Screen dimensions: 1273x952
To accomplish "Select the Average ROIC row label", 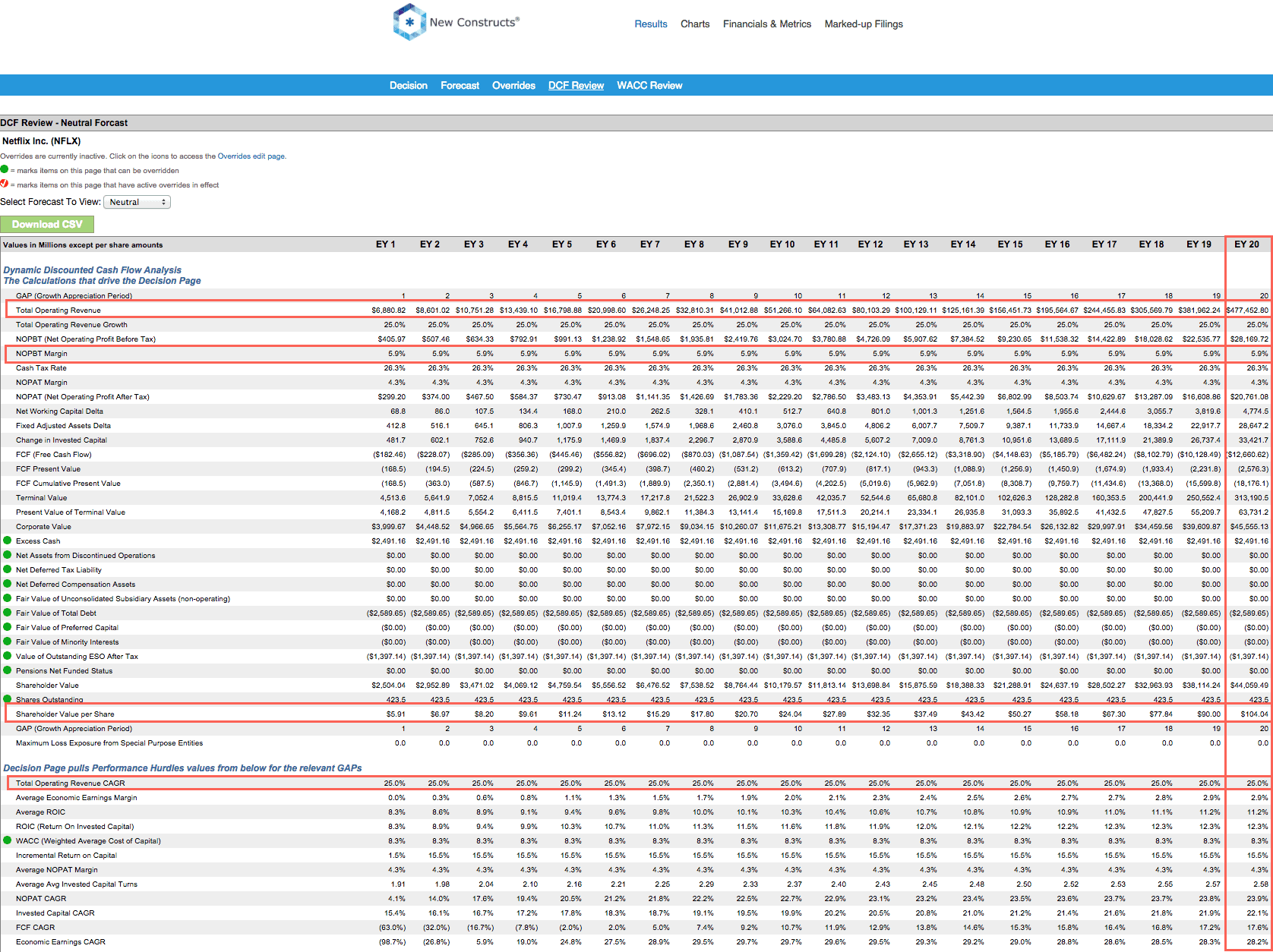I will (x=41, y=812).
